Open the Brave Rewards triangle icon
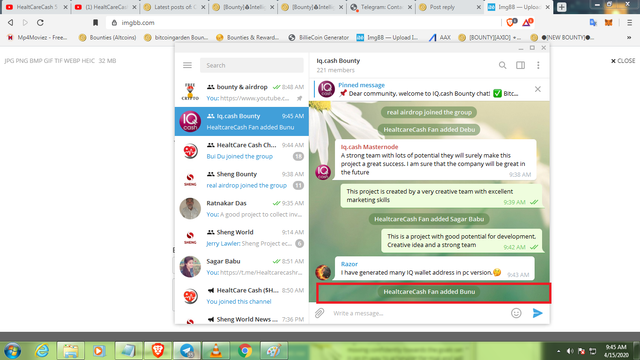 527,22
